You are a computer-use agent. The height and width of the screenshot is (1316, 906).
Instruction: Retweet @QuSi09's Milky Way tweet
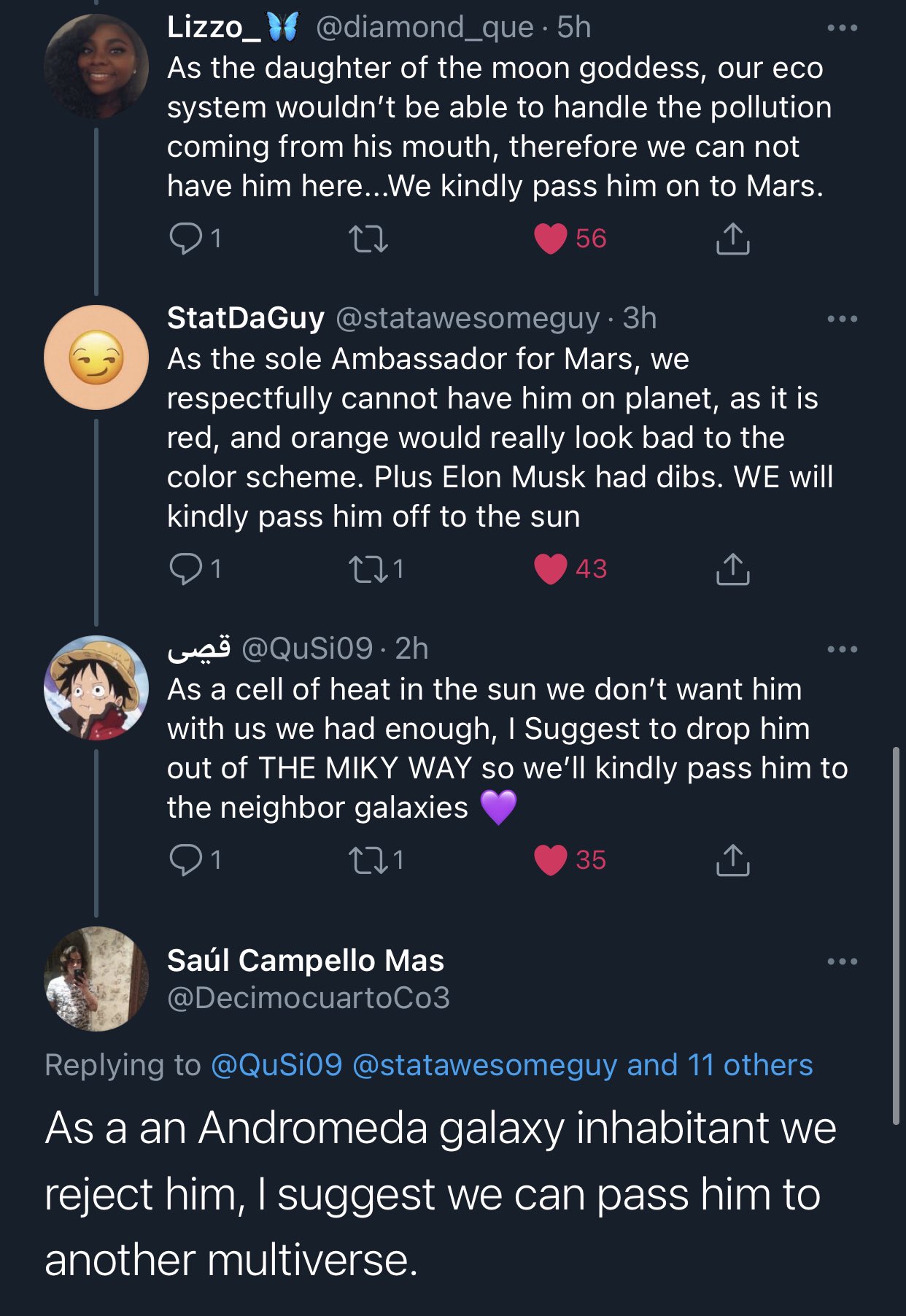[x=368, y=860]
